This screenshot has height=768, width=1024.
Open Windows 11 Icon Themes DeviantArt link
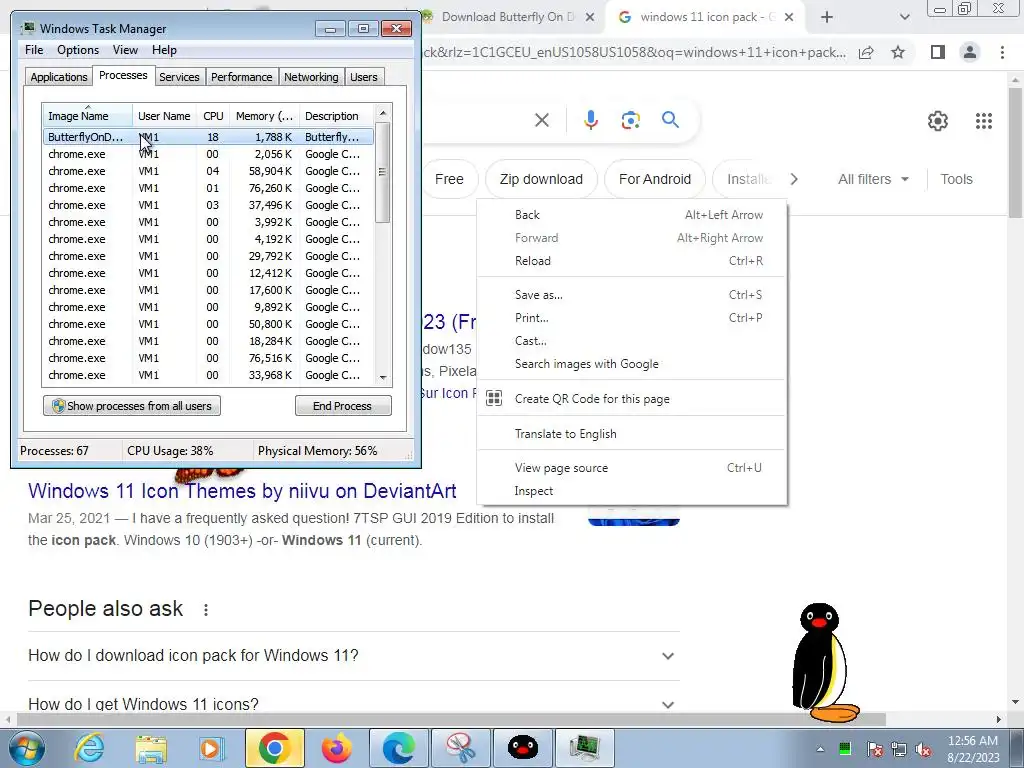pos(242,490)
